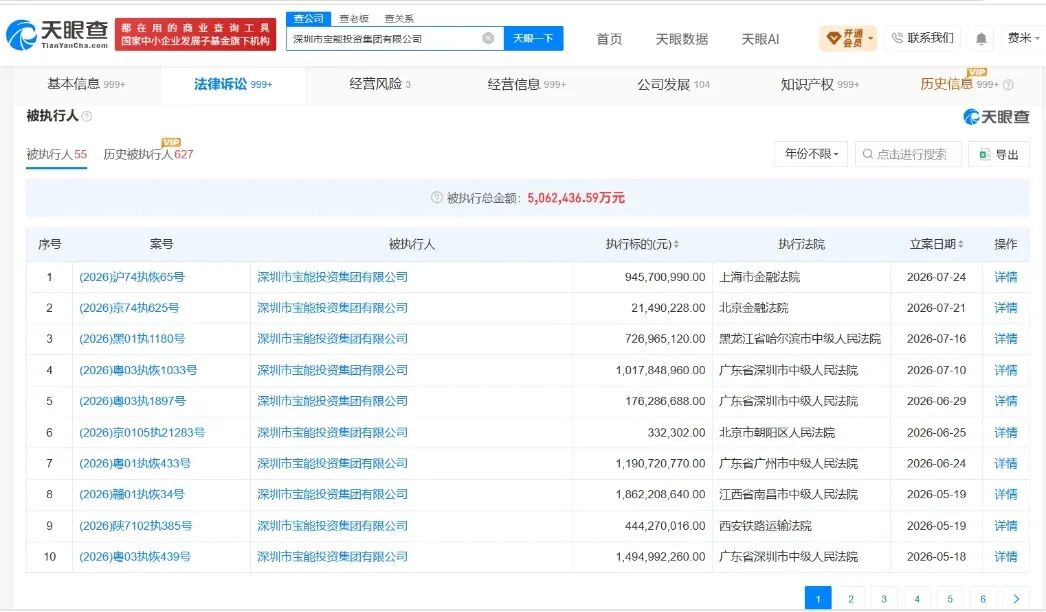Click the help icon beside 历史信息 tab
Viewport: 1046px width, 612px height.
coord(1008,85)
